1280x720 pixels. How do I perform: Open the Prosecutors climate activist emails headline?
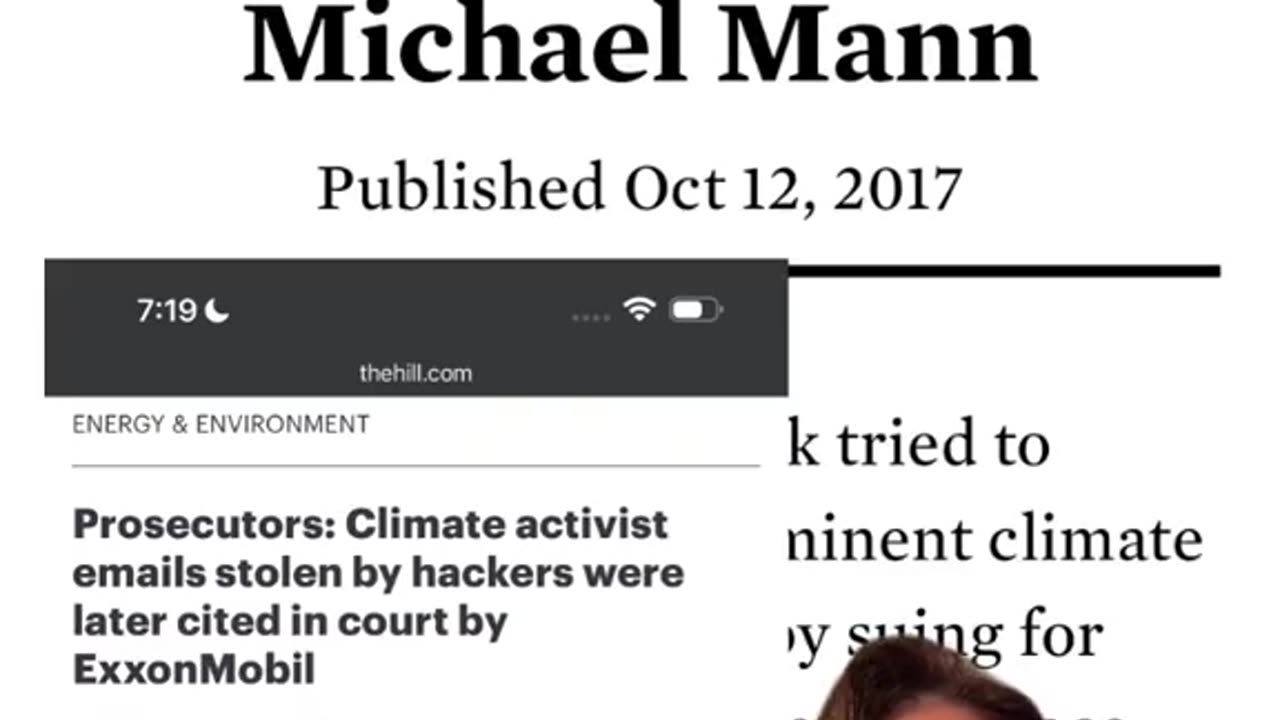(378, 597)
